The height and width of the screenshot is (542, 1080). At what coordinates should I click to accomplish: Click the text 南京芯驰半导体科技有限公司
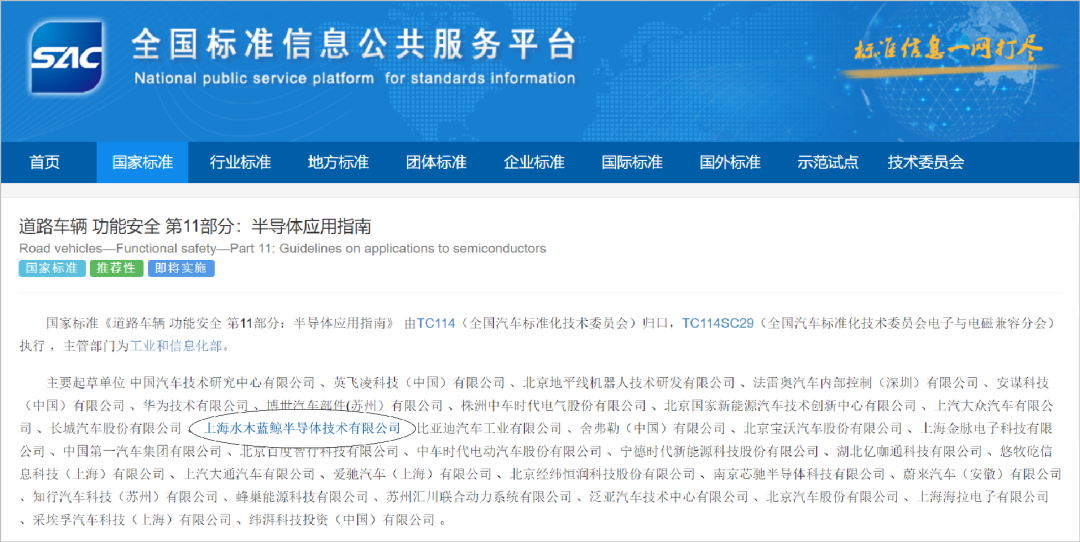pos(798,474)
